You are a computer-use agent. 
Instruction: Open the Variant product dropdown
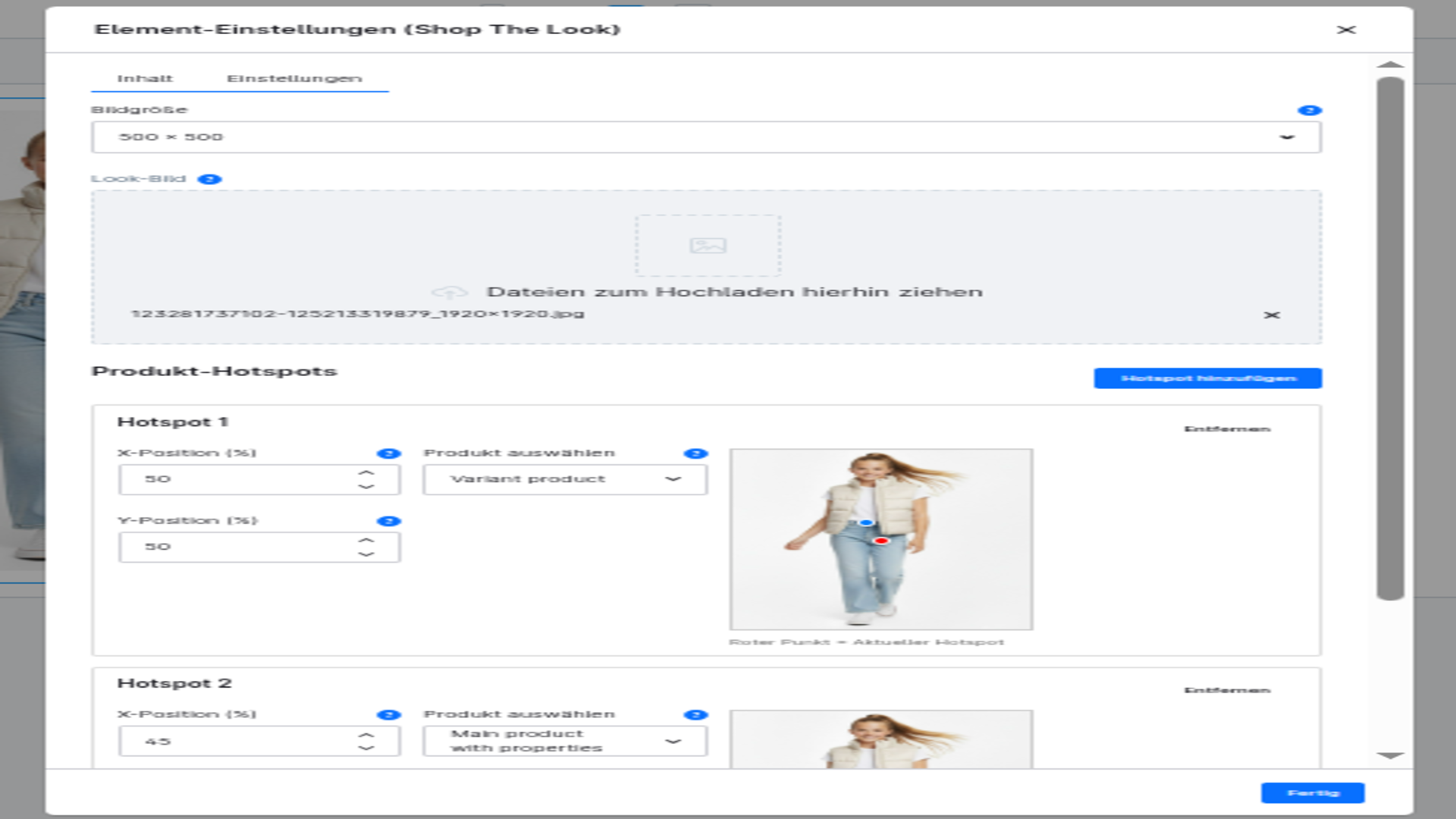565,479
